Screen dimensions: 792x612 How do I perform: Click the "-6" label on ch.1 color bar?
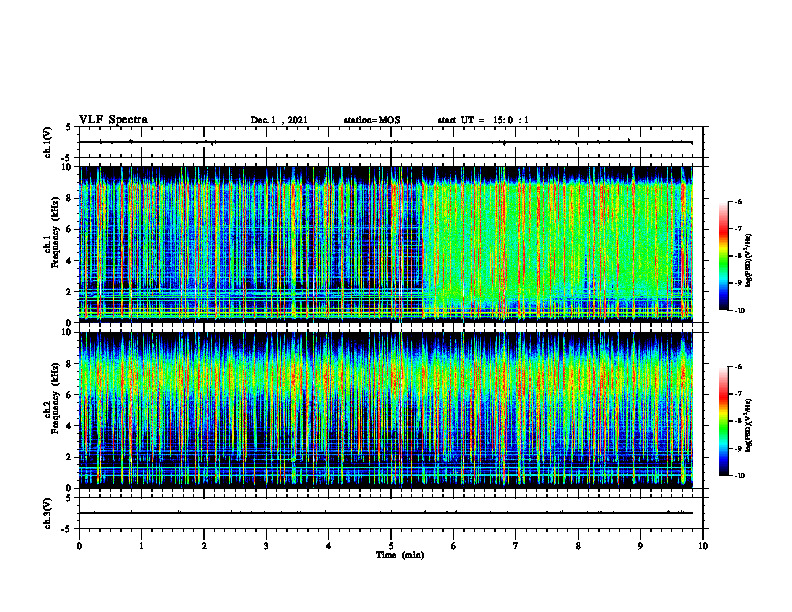(738, 201)
